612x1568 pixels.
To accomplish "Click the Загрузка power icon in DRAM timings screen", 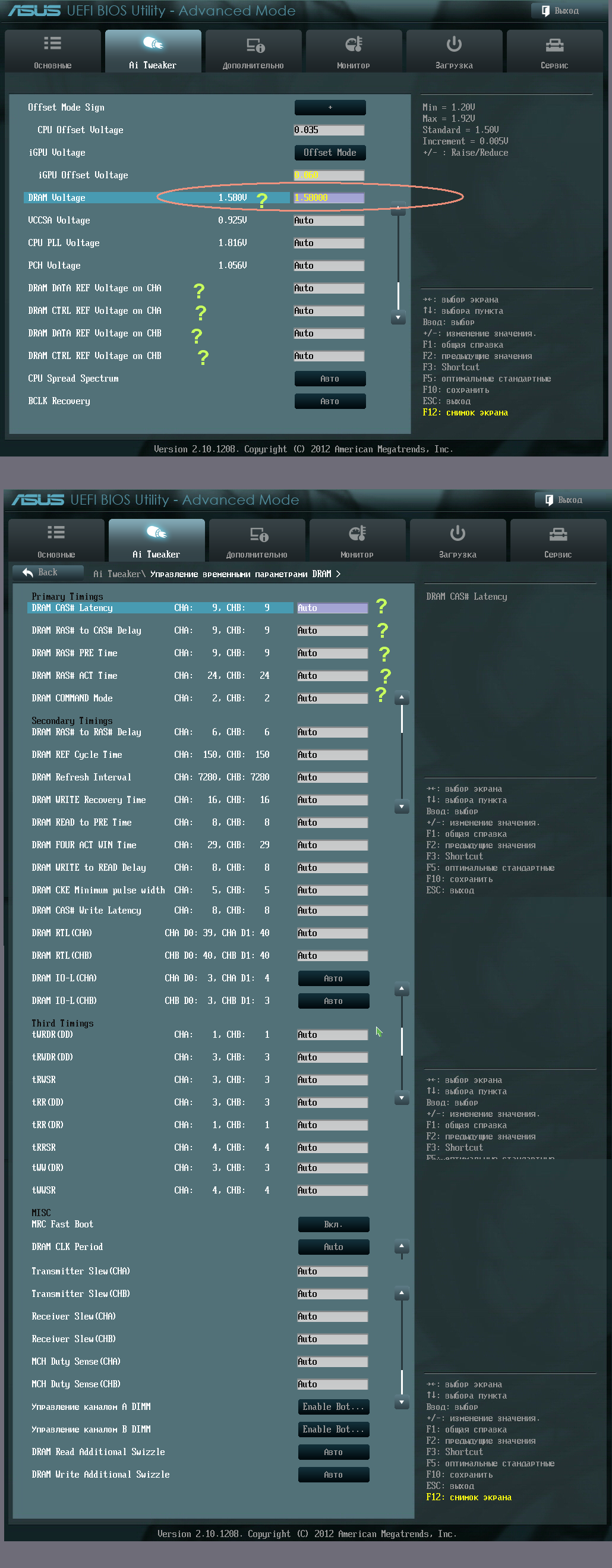I will point(458,533).
